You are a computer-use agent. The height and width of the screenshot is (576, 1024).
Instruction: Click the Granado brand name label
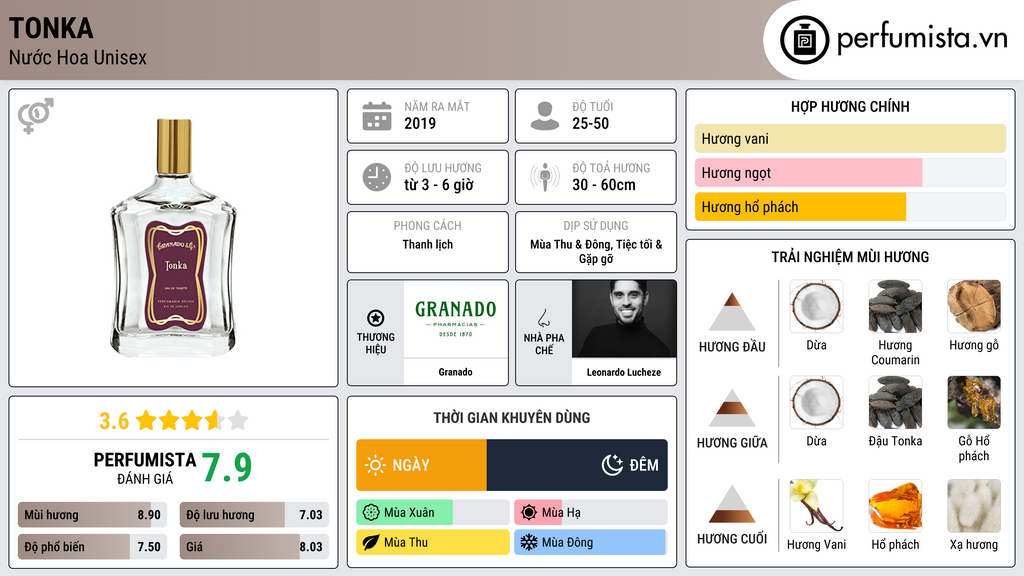pyautogui.click(x=455, y=372)
